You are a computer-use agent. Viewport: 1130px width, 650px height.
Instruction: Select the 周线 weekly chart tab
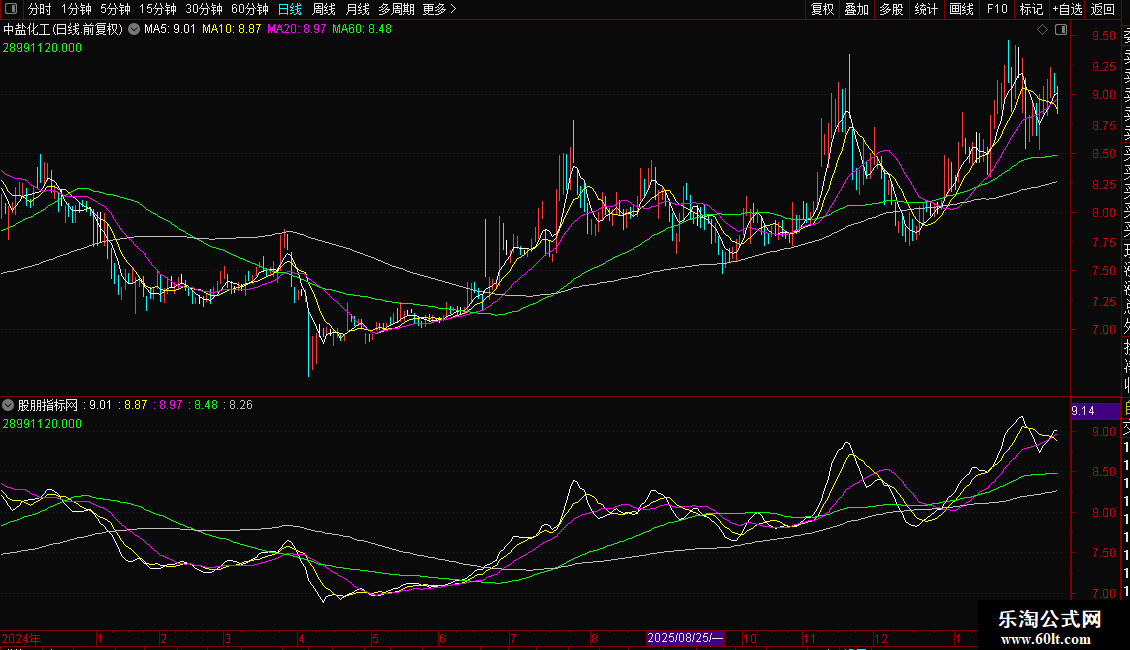tap(324, 9)
